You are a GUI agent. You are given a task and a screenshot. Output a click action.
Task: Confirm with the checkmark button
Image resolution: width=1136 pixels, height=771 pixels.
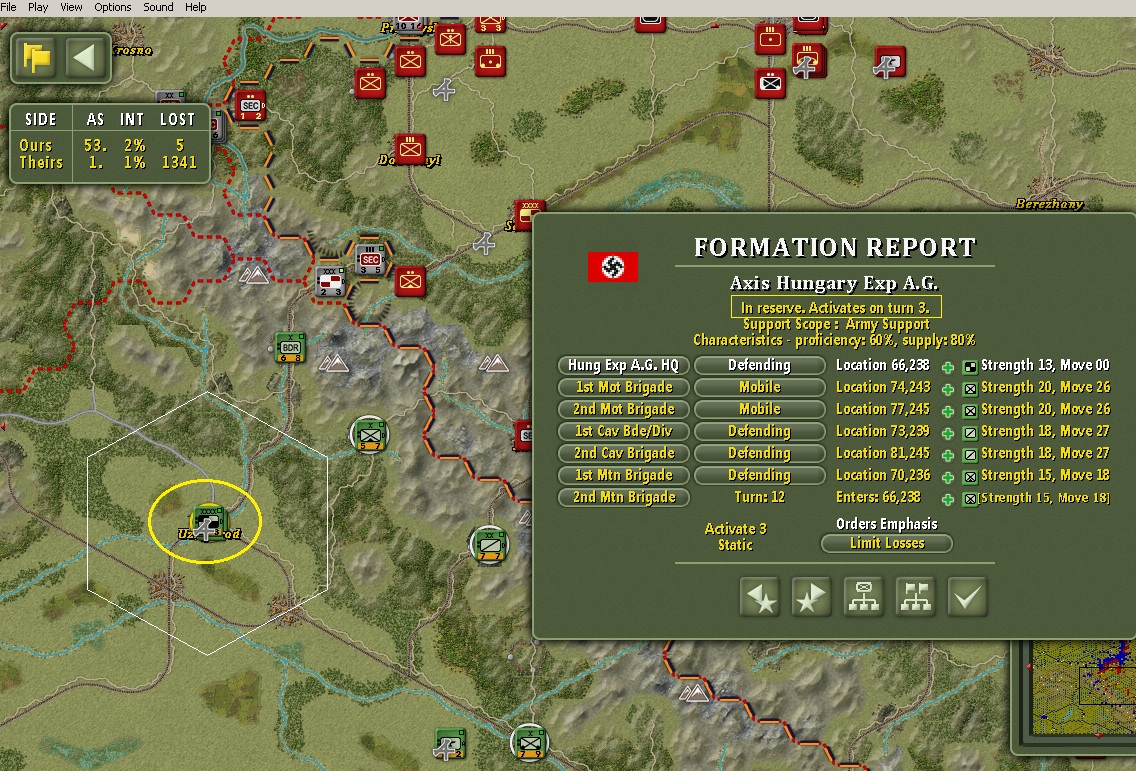(x=968, y=597)
